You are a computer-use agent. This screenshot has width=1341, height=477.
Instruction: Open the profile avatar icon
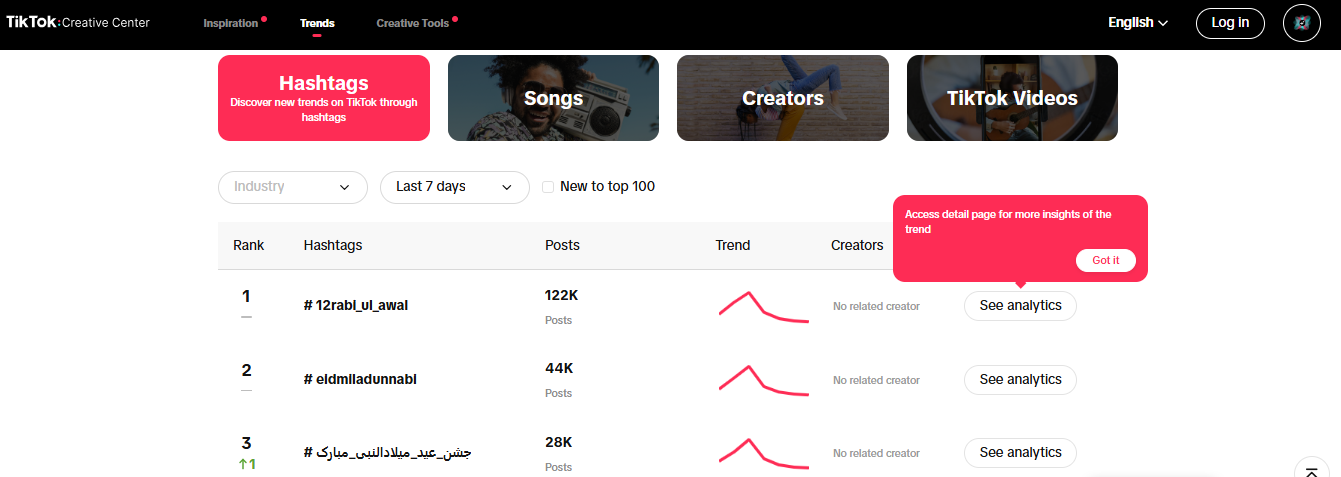coord(1301,23)
